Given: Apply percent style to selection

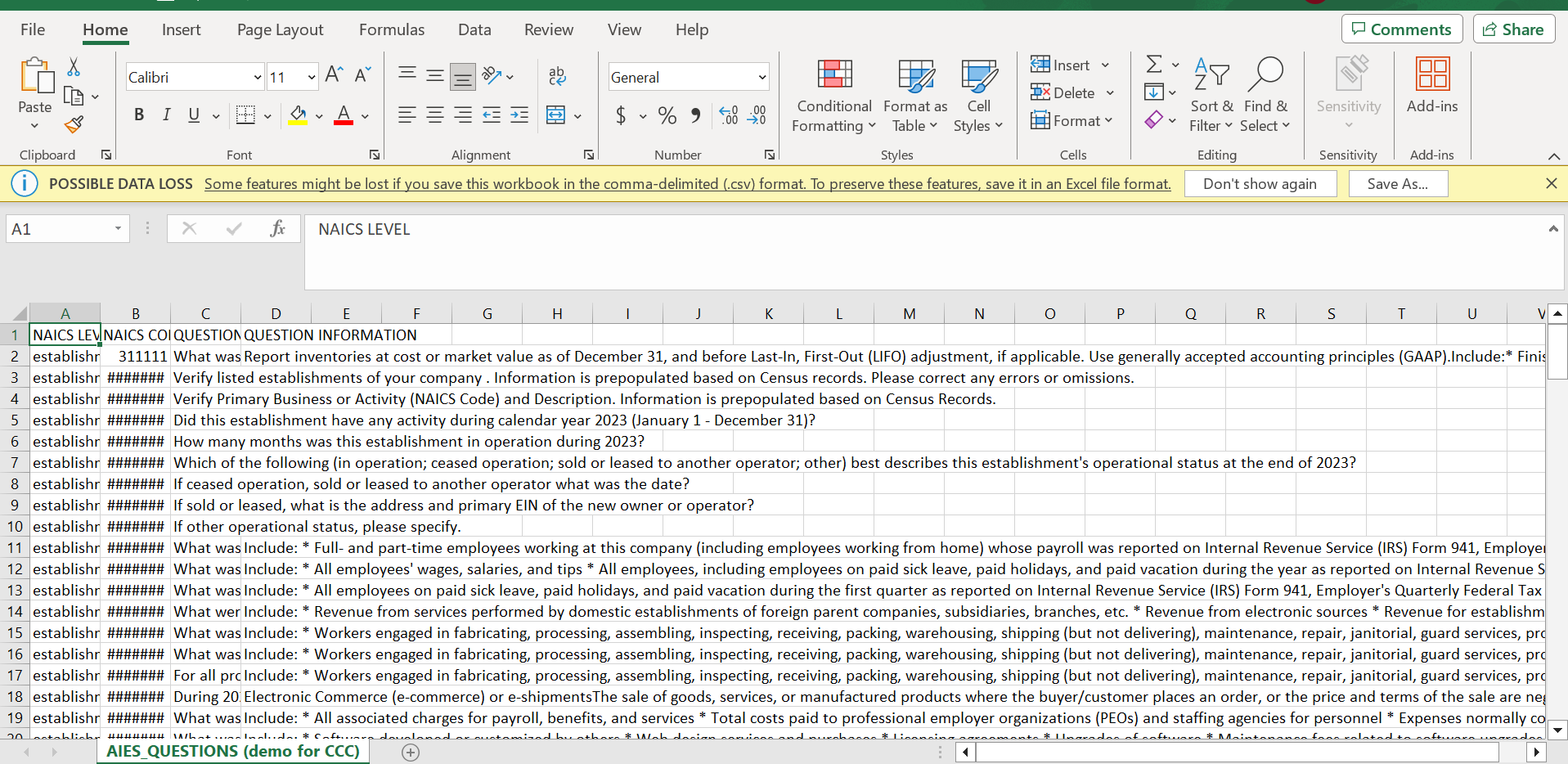Looking at the screenshot, I should point(667,115).
